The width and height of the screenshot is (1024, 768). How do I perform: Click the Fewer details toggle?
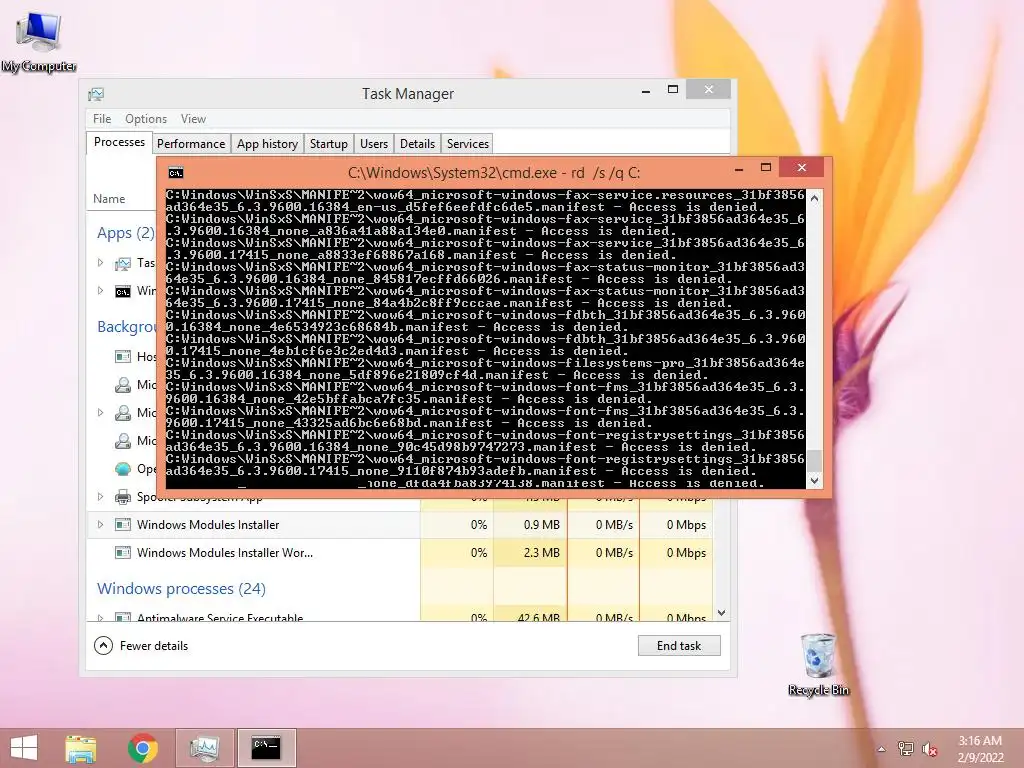click(x=141, y=646)
